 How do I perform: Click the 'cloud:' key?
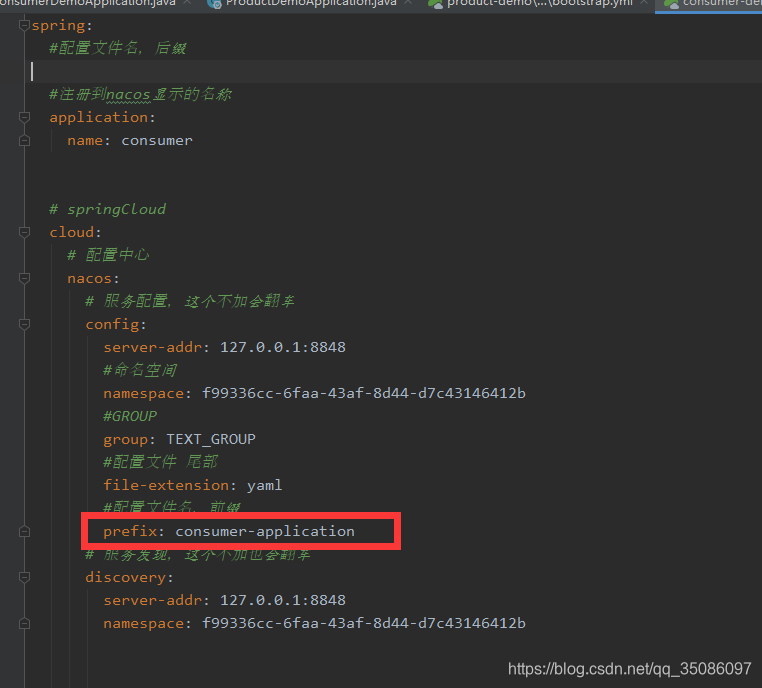click(x=75, y=232)
